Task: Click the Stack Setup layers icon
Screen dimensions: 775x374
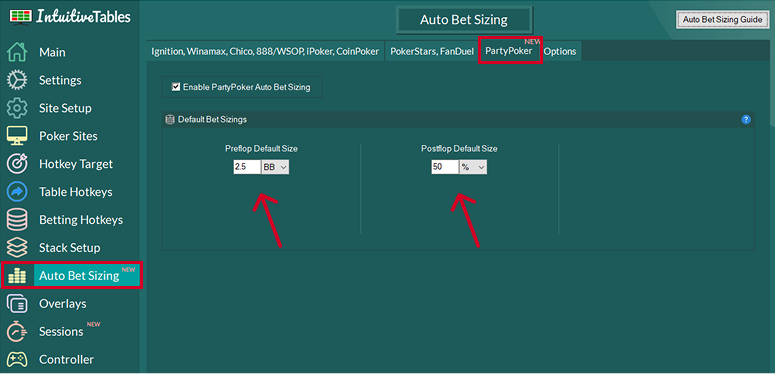Action: click(17, 248)
